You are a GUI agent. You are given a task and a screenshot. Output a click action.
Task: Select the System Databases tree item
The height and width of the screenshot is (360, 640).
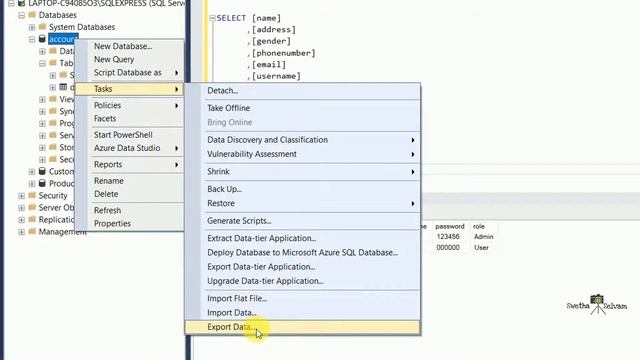82,27
